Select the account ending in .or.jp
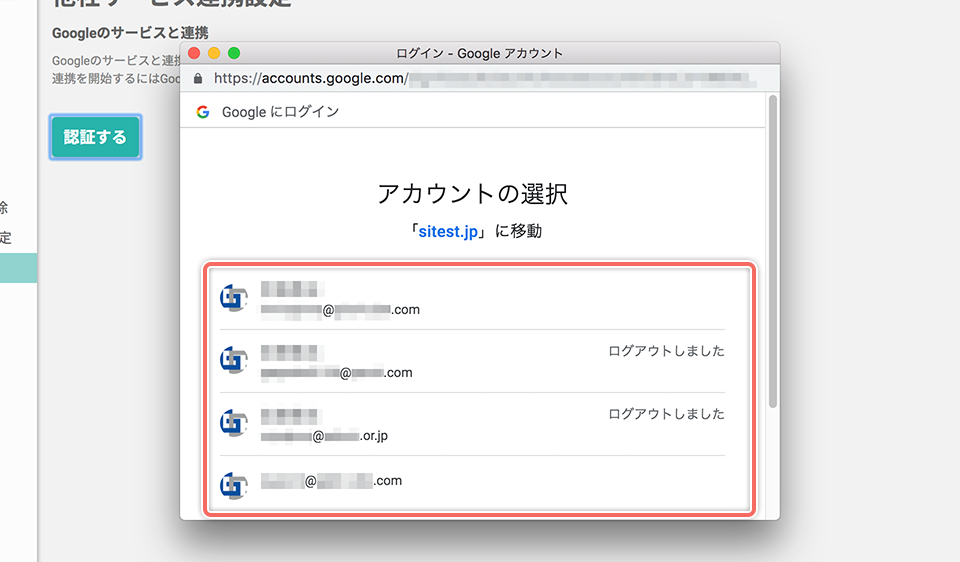The height and width of the screenshot is (562, 960). click(x=472, y=424)
